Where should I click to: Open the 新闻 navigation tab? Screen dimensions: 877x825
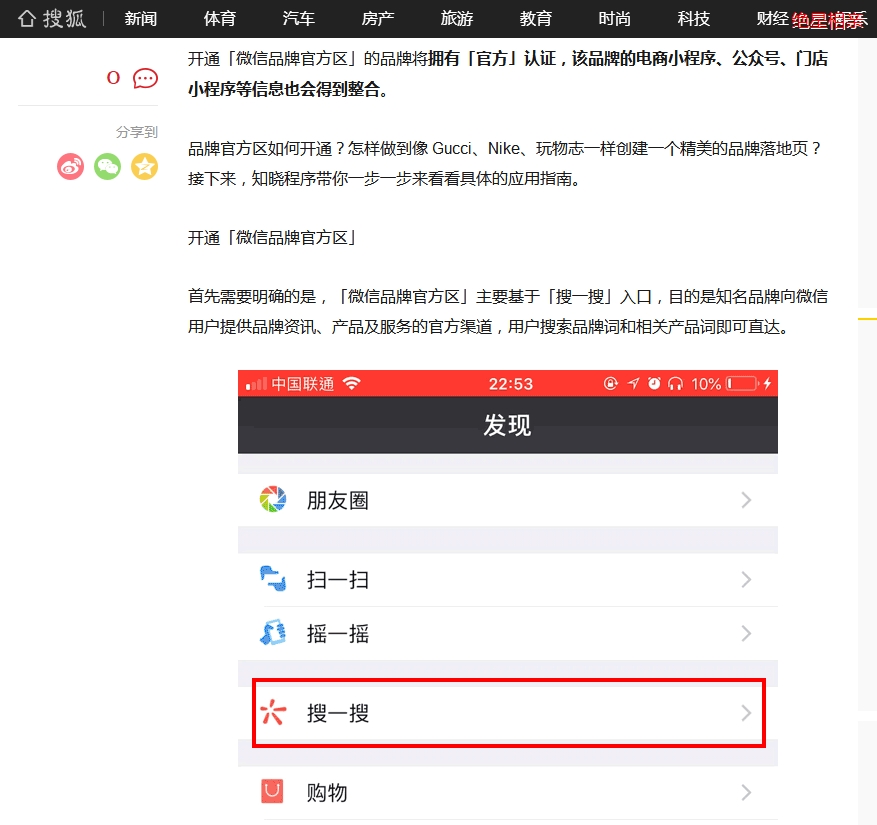(141, 19)
